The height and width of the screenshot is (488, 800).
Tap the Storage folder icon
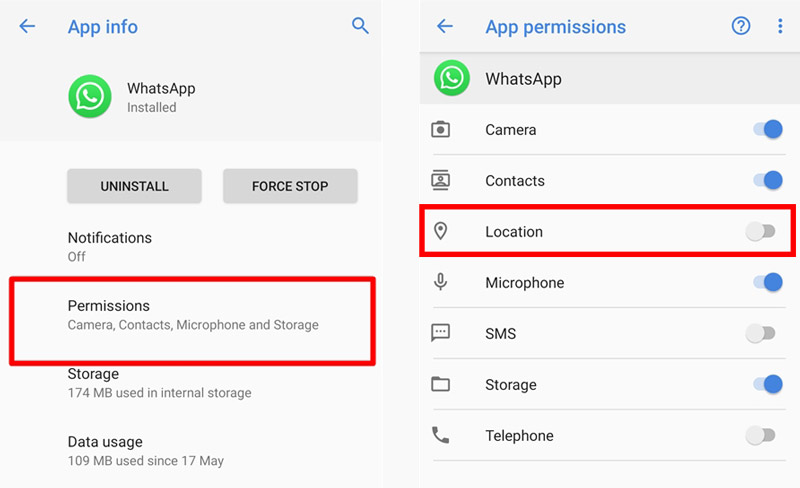click(440, 384)
